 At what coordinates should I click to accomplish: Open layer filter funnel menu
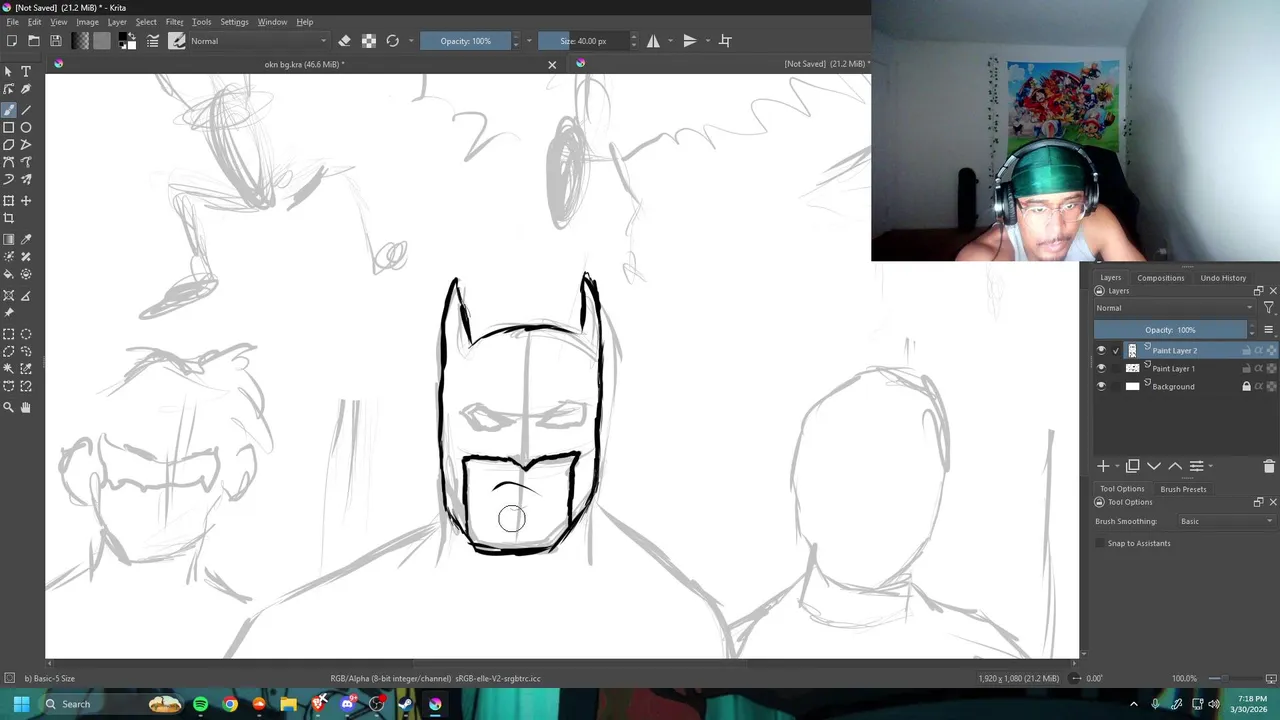[1269, 308]
